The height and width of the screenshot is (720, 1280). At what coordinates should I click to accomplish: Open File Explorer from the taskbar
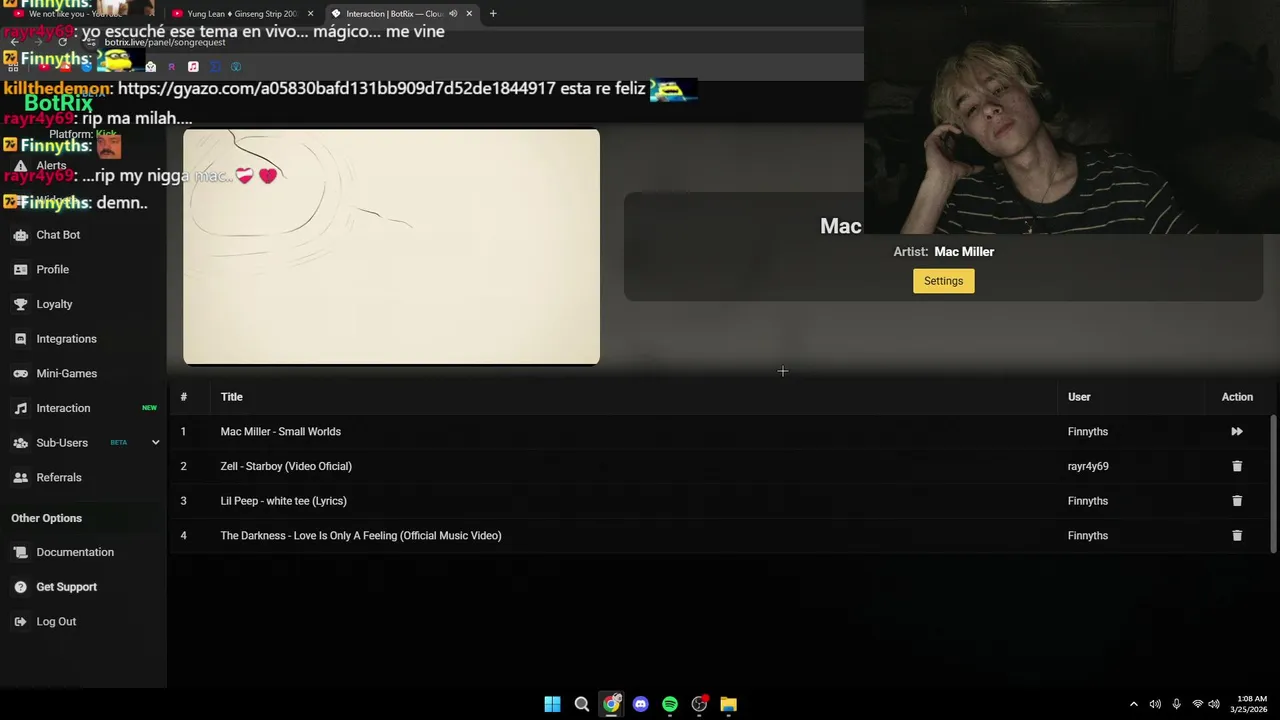click(729, 704)
